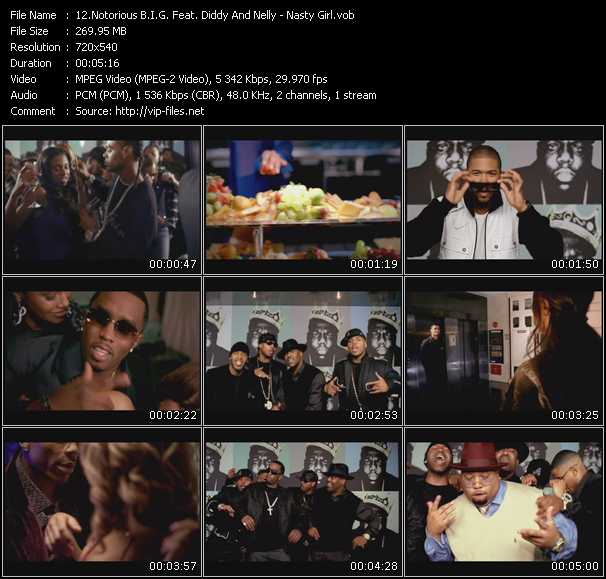Open the group shot thumbnail at 00:02:53

tap(303, 351)
